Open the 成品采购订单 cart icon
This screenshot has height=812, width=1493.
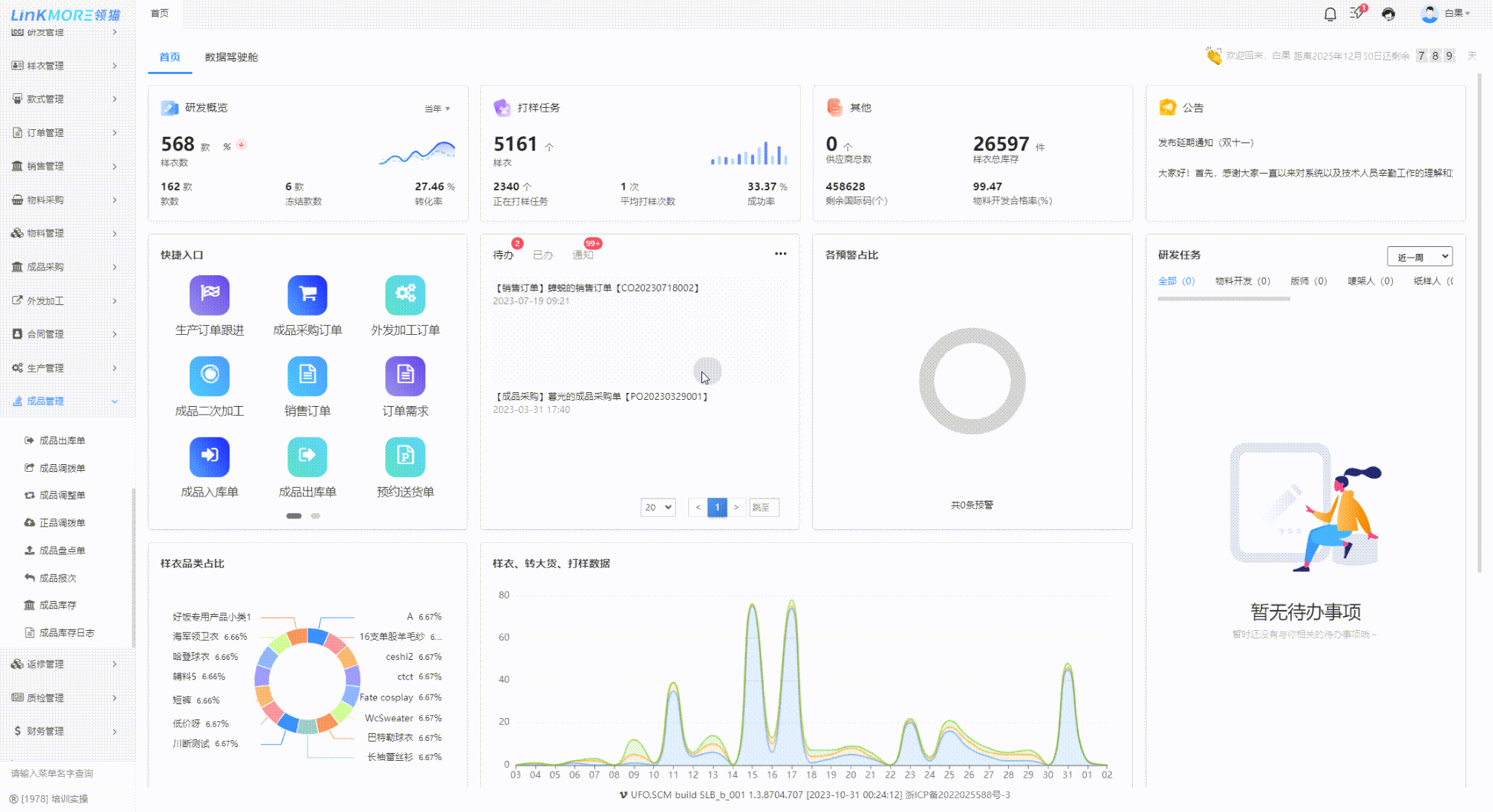click(307, 295)
